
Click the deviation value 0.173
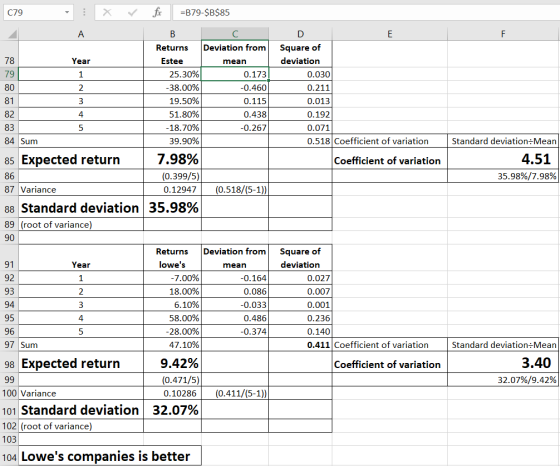[x=235, y=74]
